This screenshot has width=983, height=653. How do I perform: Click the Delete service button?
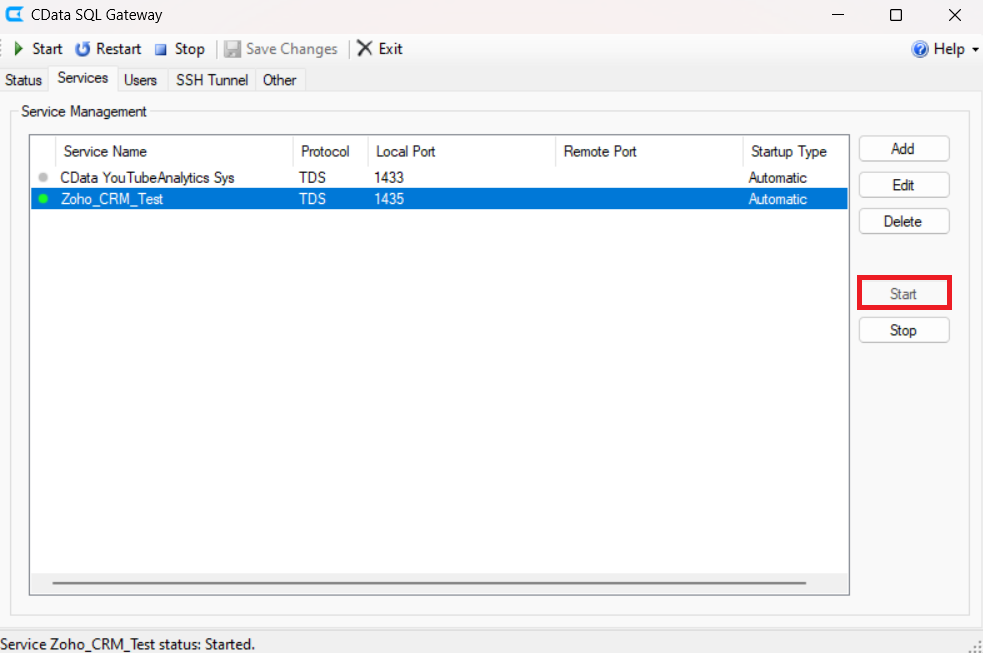(x=903, y=221)
